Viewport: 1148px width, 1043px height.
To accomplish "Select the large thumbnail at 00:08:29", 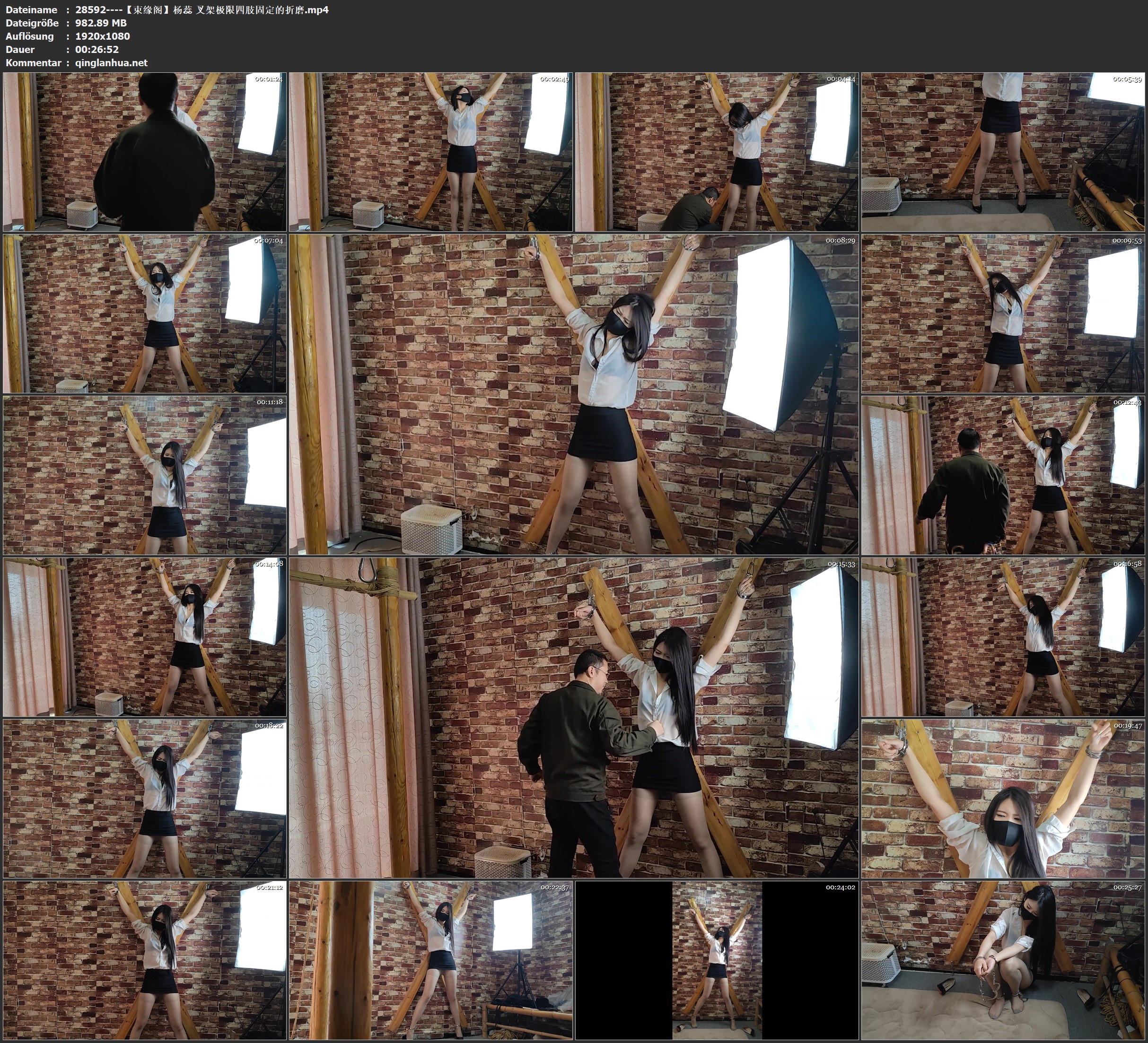I will click(x=573, y=394).
